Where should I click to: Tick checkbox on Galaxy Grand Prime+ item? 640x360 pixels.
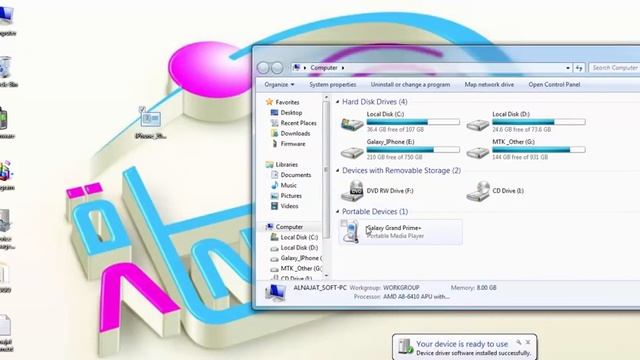[344, 223]
